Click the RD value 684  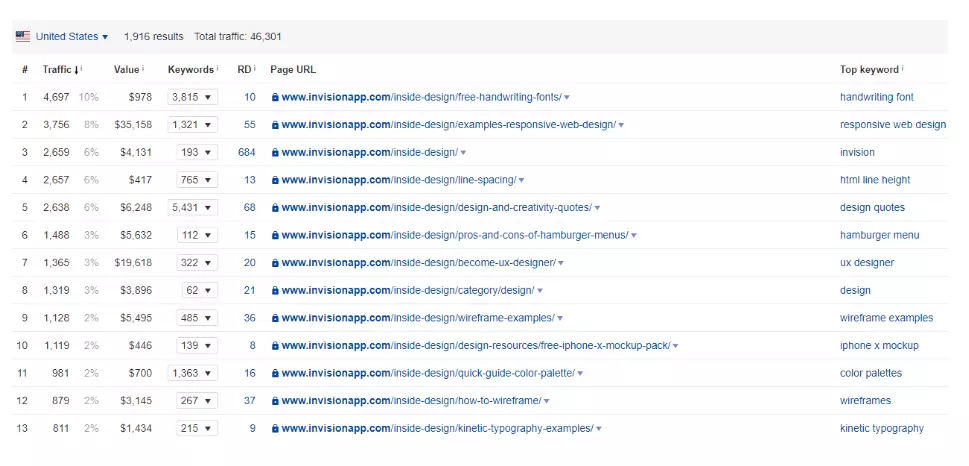247,152
